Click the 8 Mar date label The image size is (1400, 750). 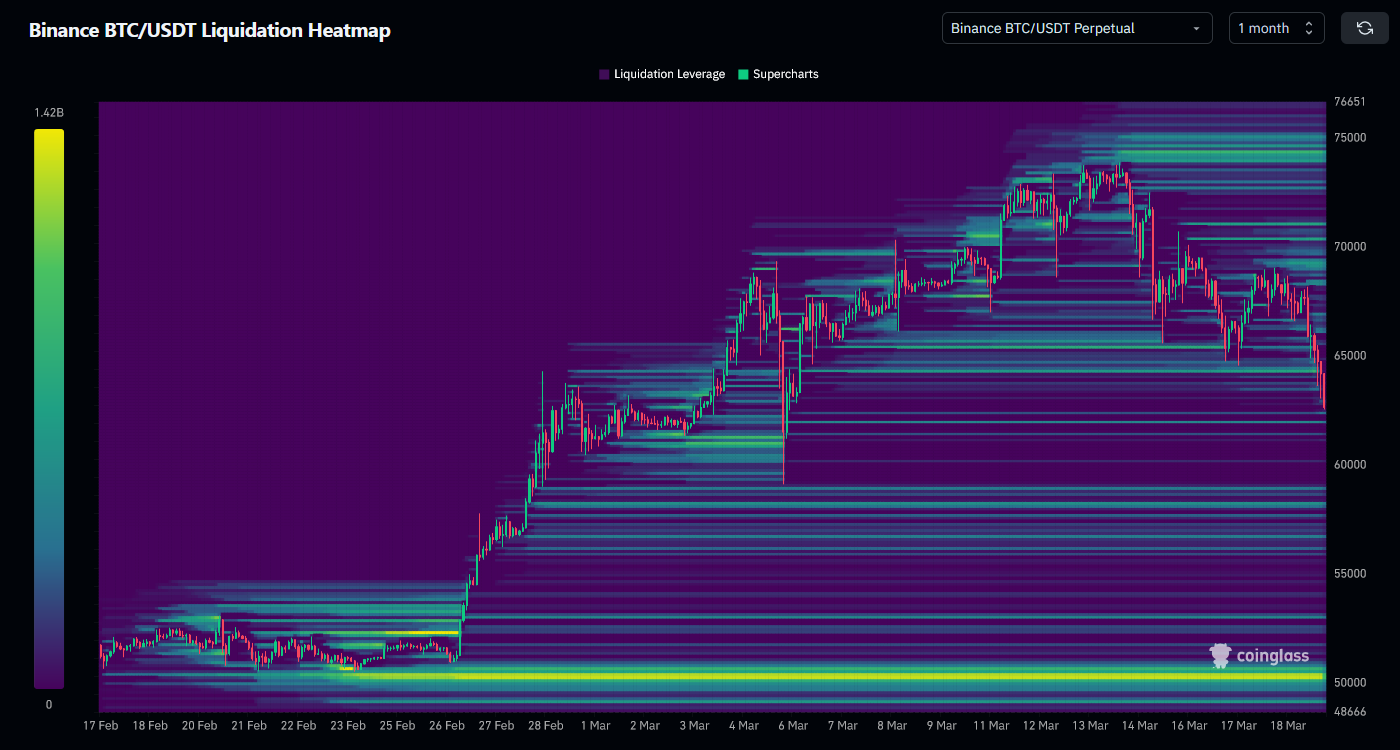pyautogui.click(x=892, y=726)
